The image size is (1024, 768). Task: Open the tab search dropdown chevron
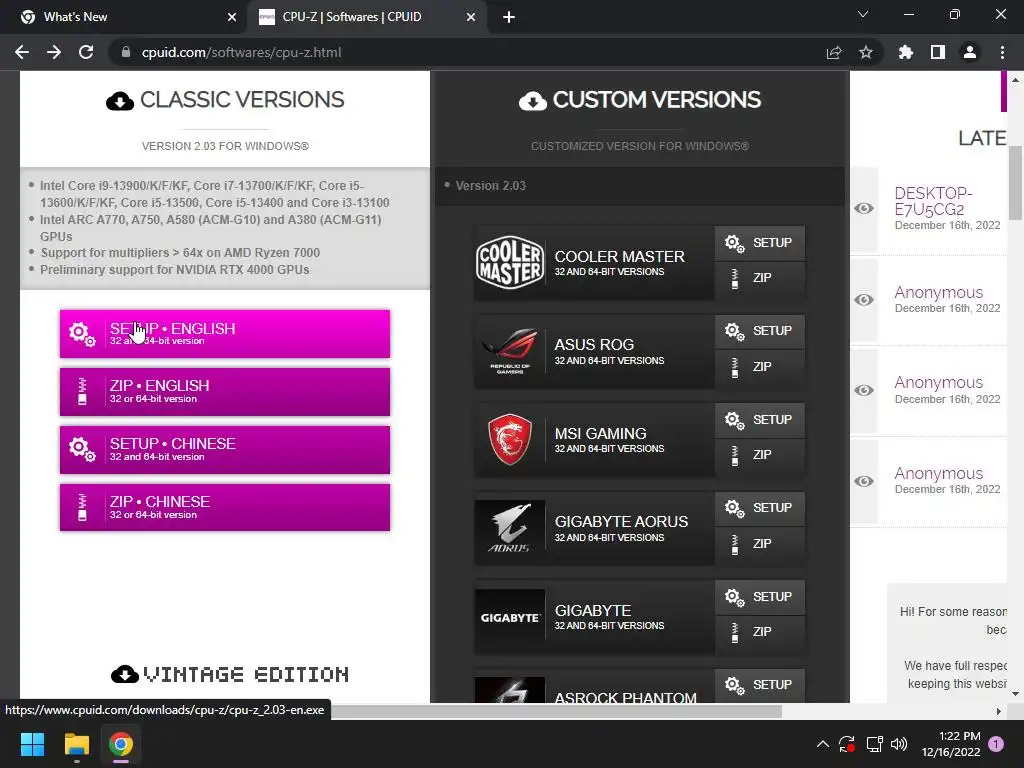863,14
